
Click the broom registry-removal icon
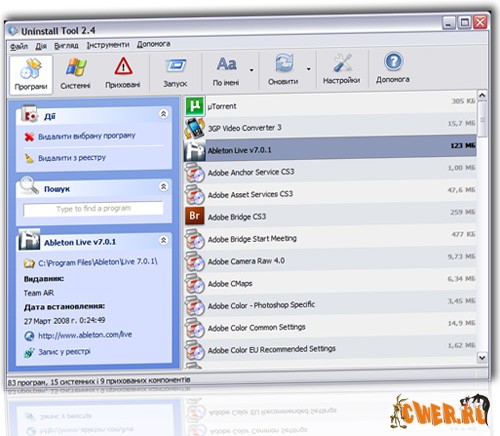point(29,158)
